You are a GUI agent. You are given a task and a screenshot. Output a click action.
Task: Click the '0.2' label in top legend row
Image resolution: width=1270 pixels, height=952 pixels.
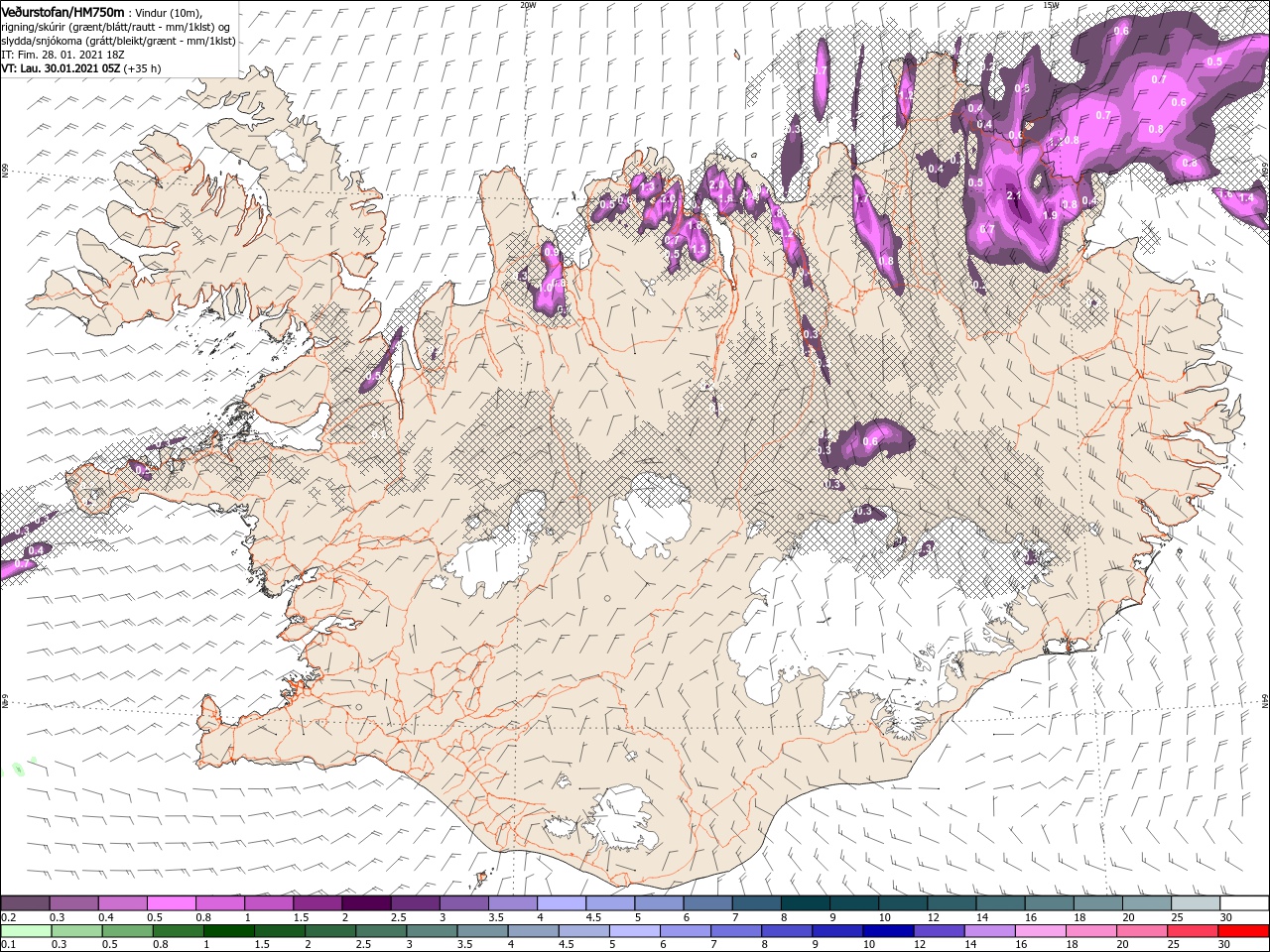point(7,917)
